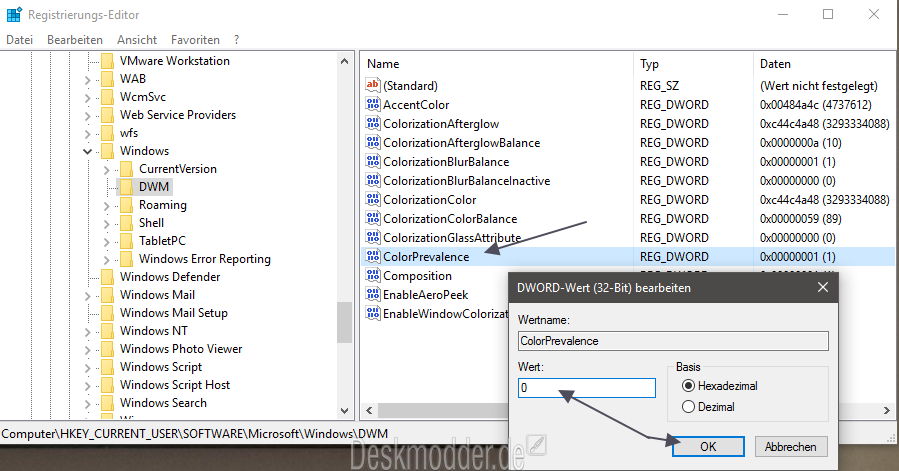The height and width of the screenshot is (471, 899).
Task: Click the VMware Workstation folder icon
Action: (x=107, y=61)
